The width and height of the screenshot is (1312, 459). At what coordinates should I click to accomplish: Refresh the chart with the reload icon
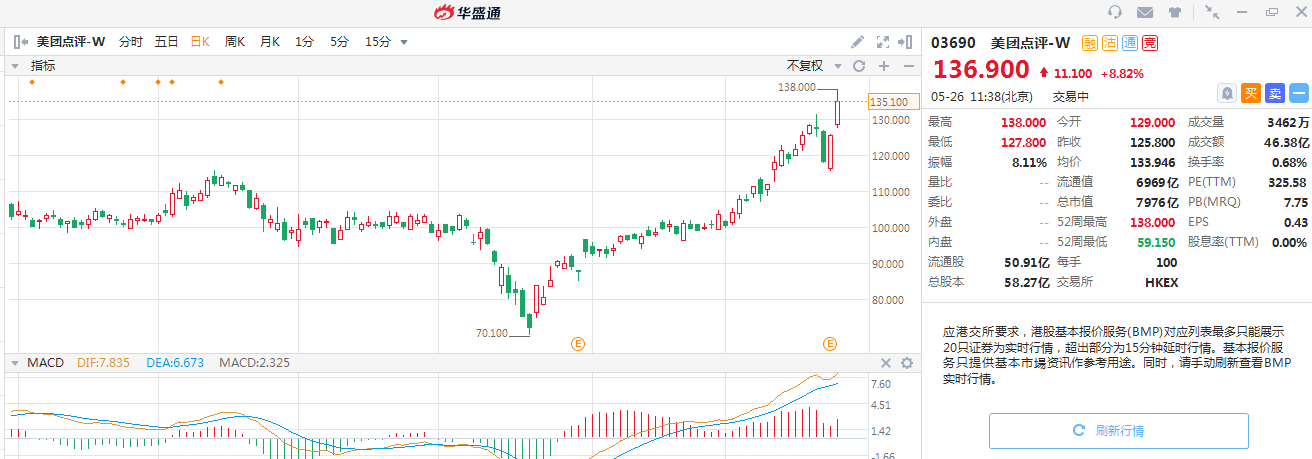click(858, 66)
